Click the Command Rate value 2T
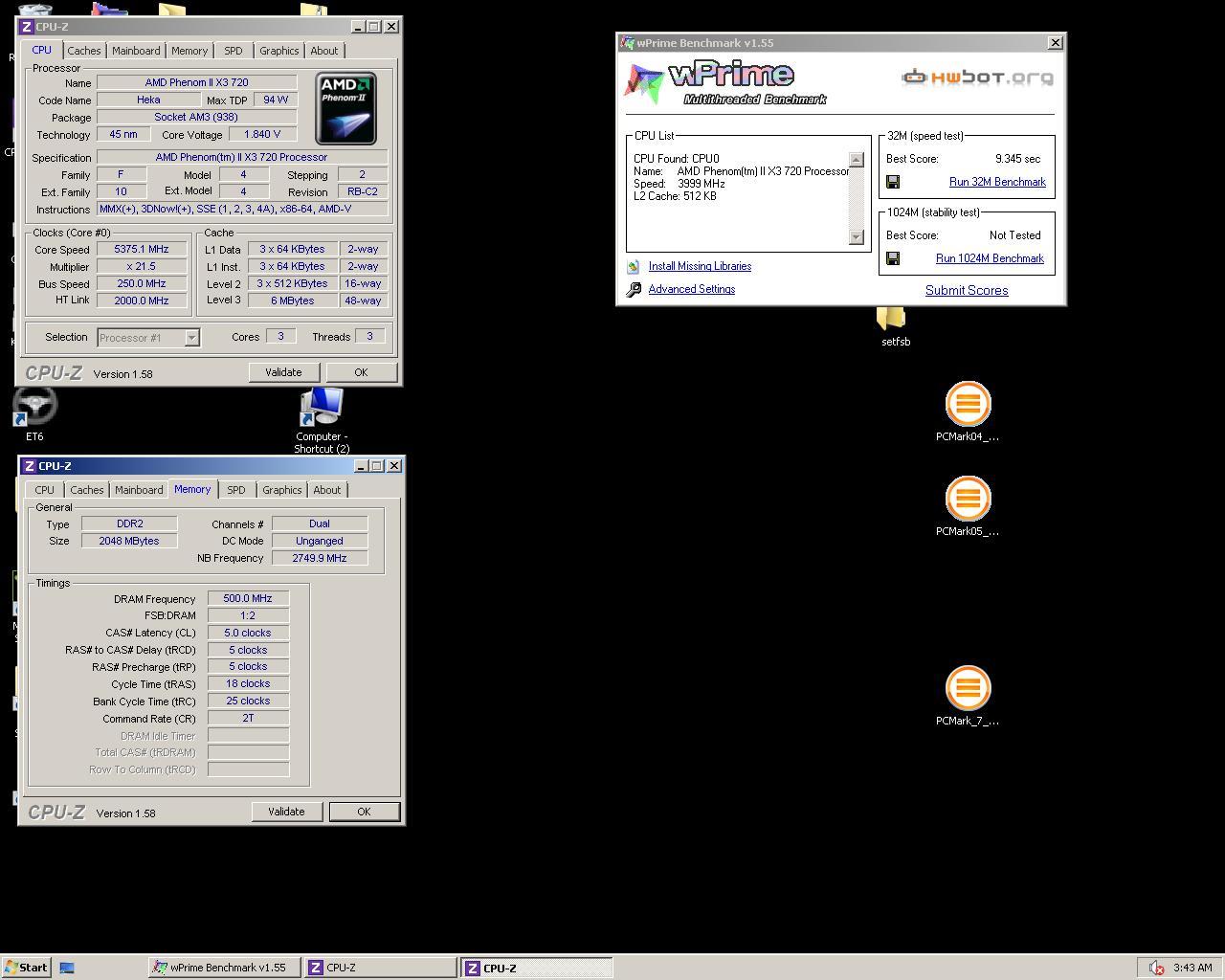This screenshot has width=1225, height=980. click(x=248, y=718)
